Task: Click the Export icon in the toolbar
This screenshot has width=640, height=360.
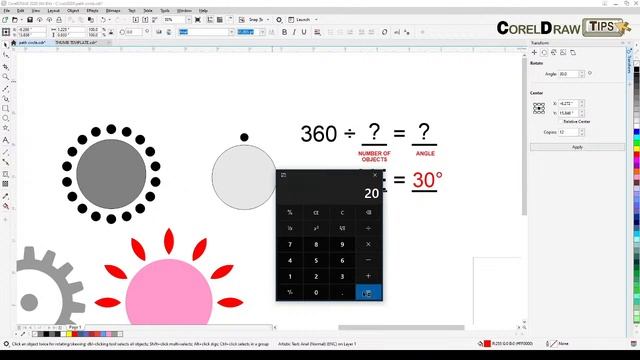Action: (x=145, y=20)
